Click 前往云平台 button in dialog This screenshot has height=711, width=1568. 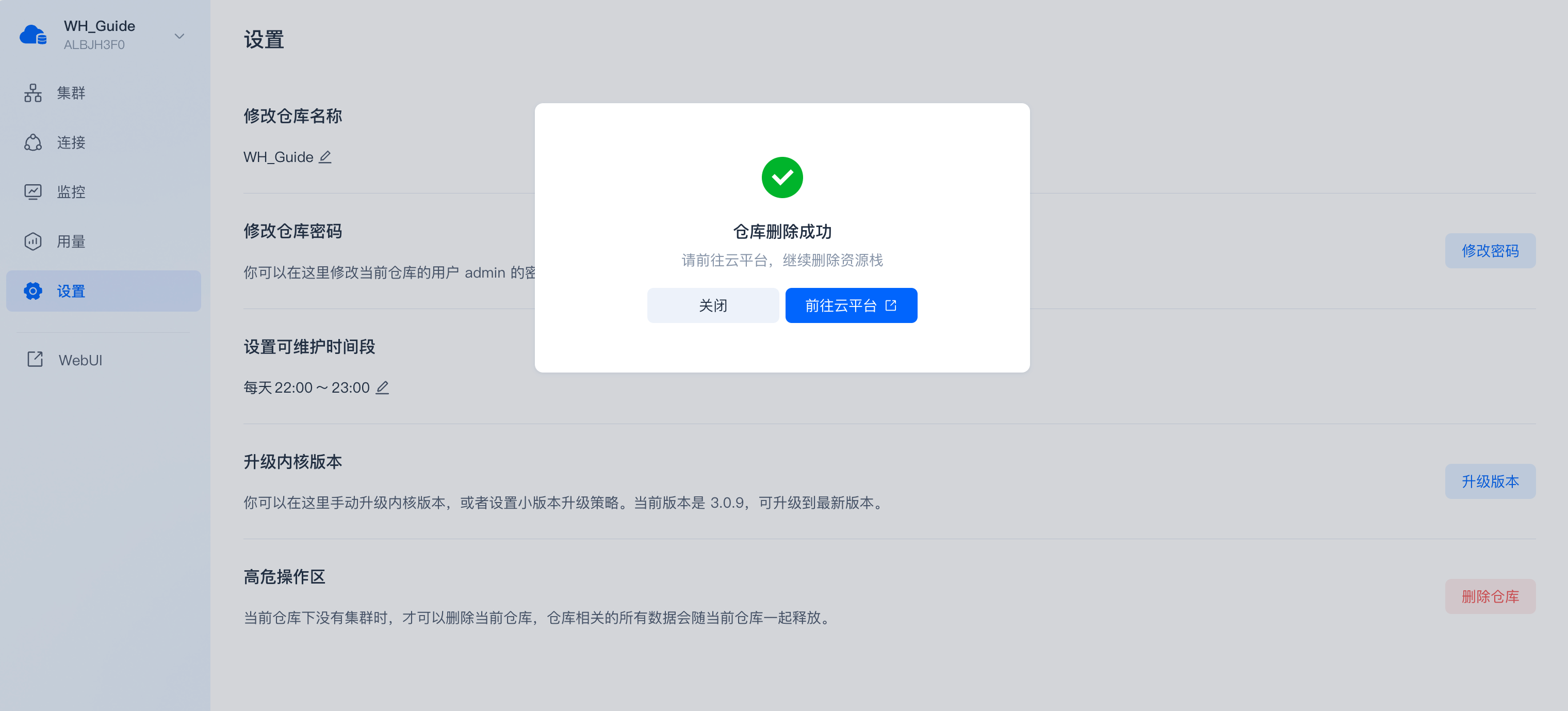(851, 305)
